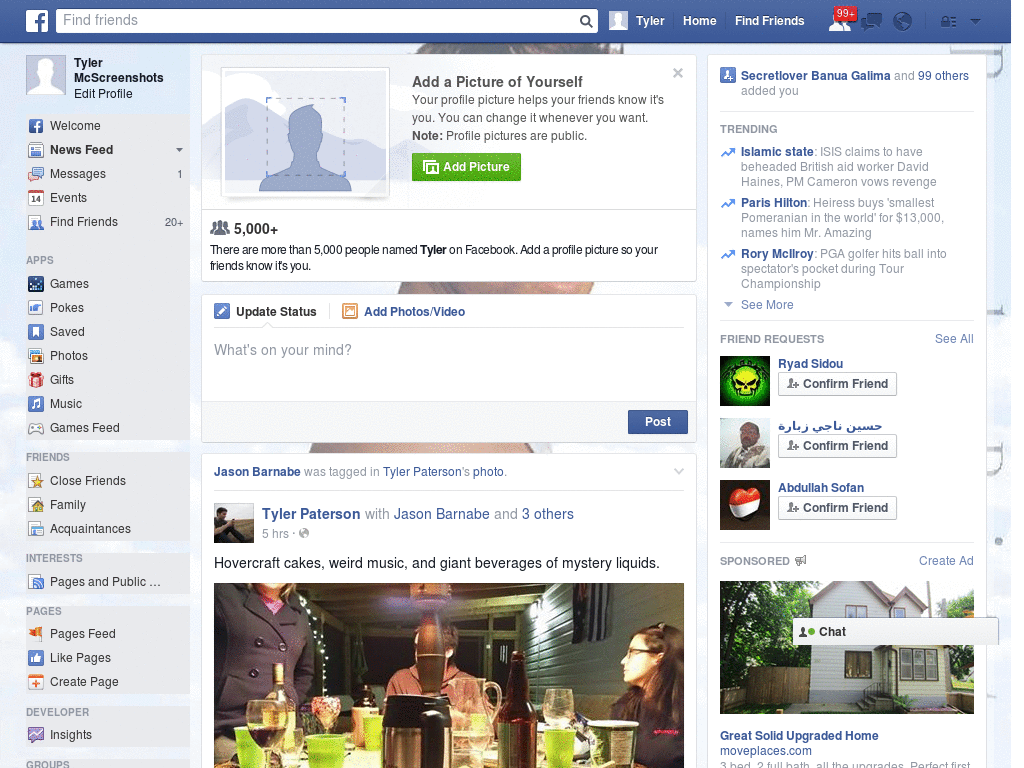The image size is (1024, 768).
Task: Click Tyler Paterson's small avatar thumbnail
Action: point(234,522)
